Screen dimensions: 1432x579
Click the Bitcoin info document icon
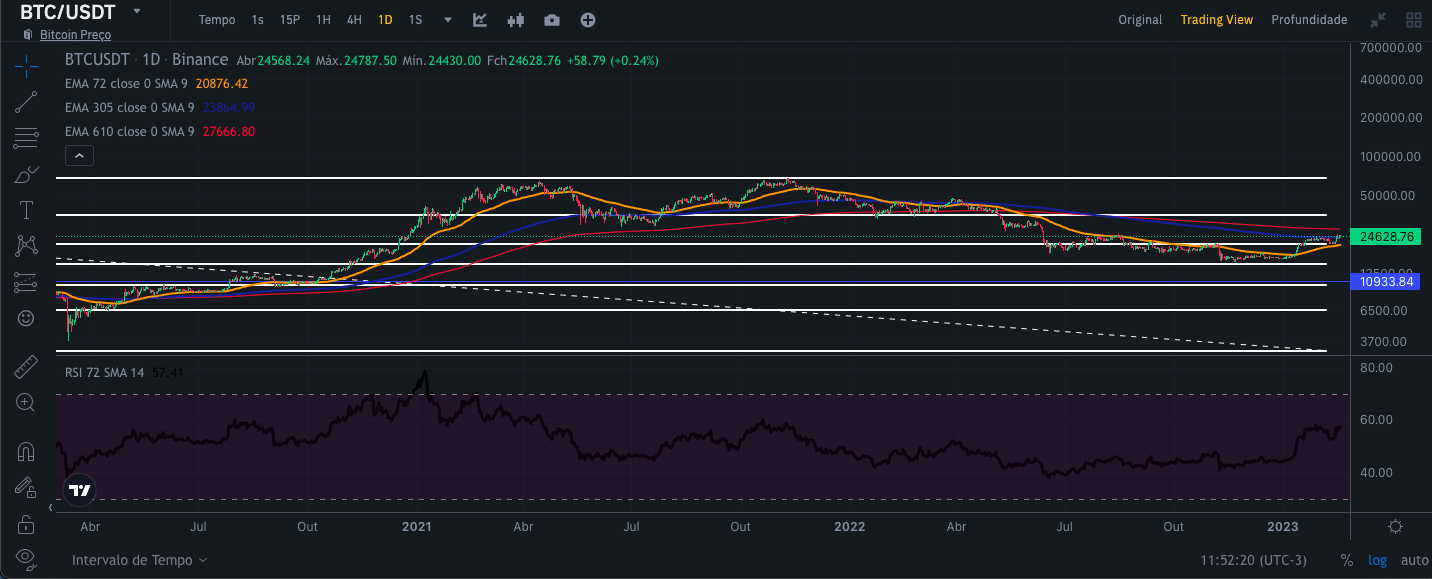point(27,35)
